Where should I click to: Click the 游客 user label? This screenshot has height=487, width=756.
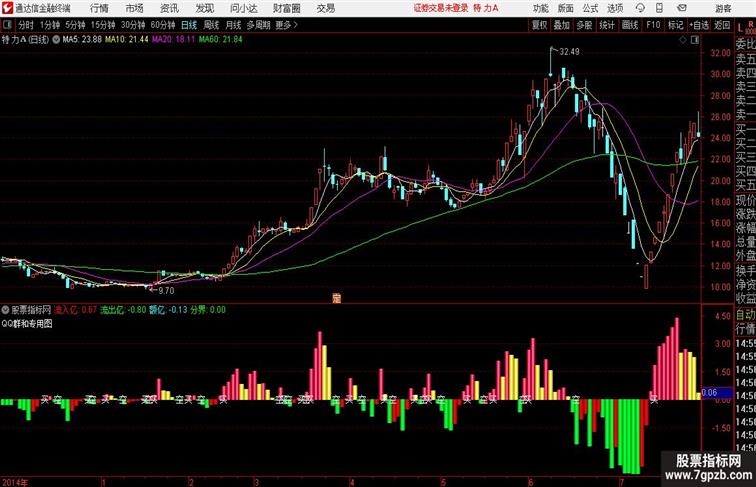click(x=723, y=8)
